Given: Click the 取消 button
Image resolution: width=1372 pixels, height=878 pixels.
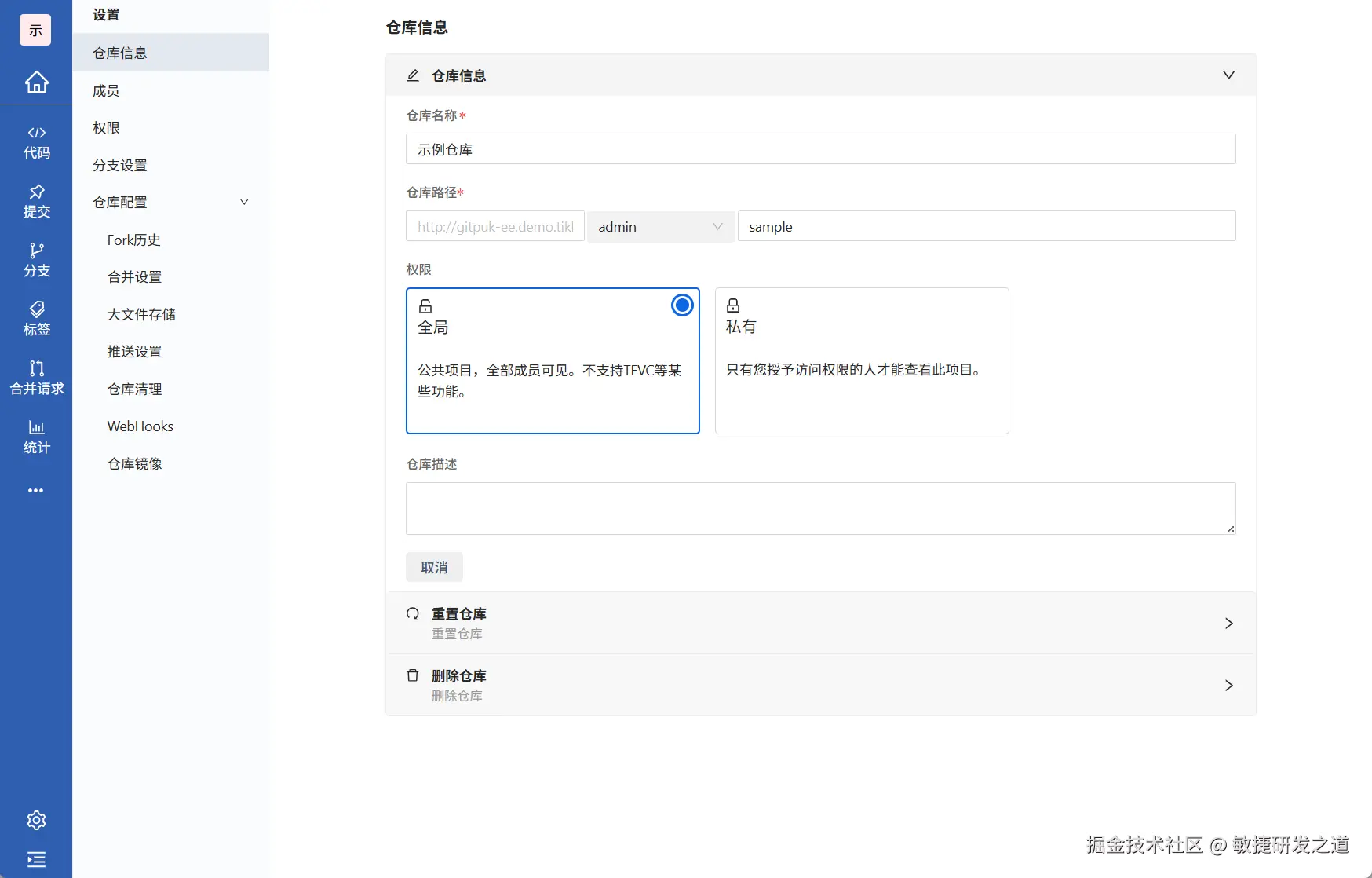Looking at the screenshot, I should (x=433, y=566).
